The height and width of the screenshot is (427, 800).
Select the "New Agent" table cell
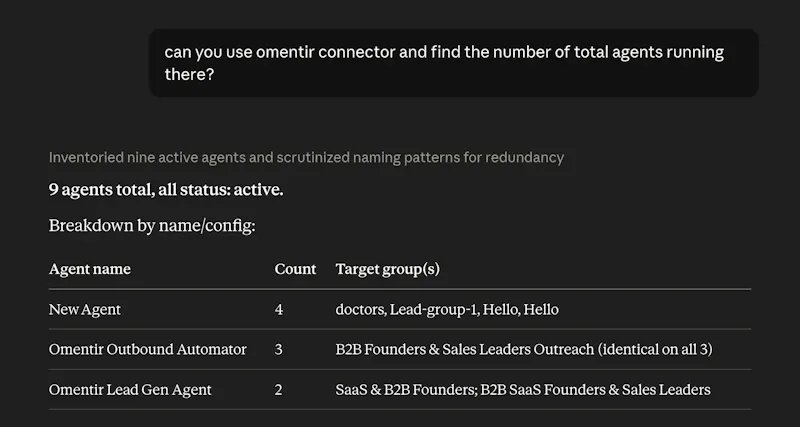pyautogui.click(x=85, y=310)
